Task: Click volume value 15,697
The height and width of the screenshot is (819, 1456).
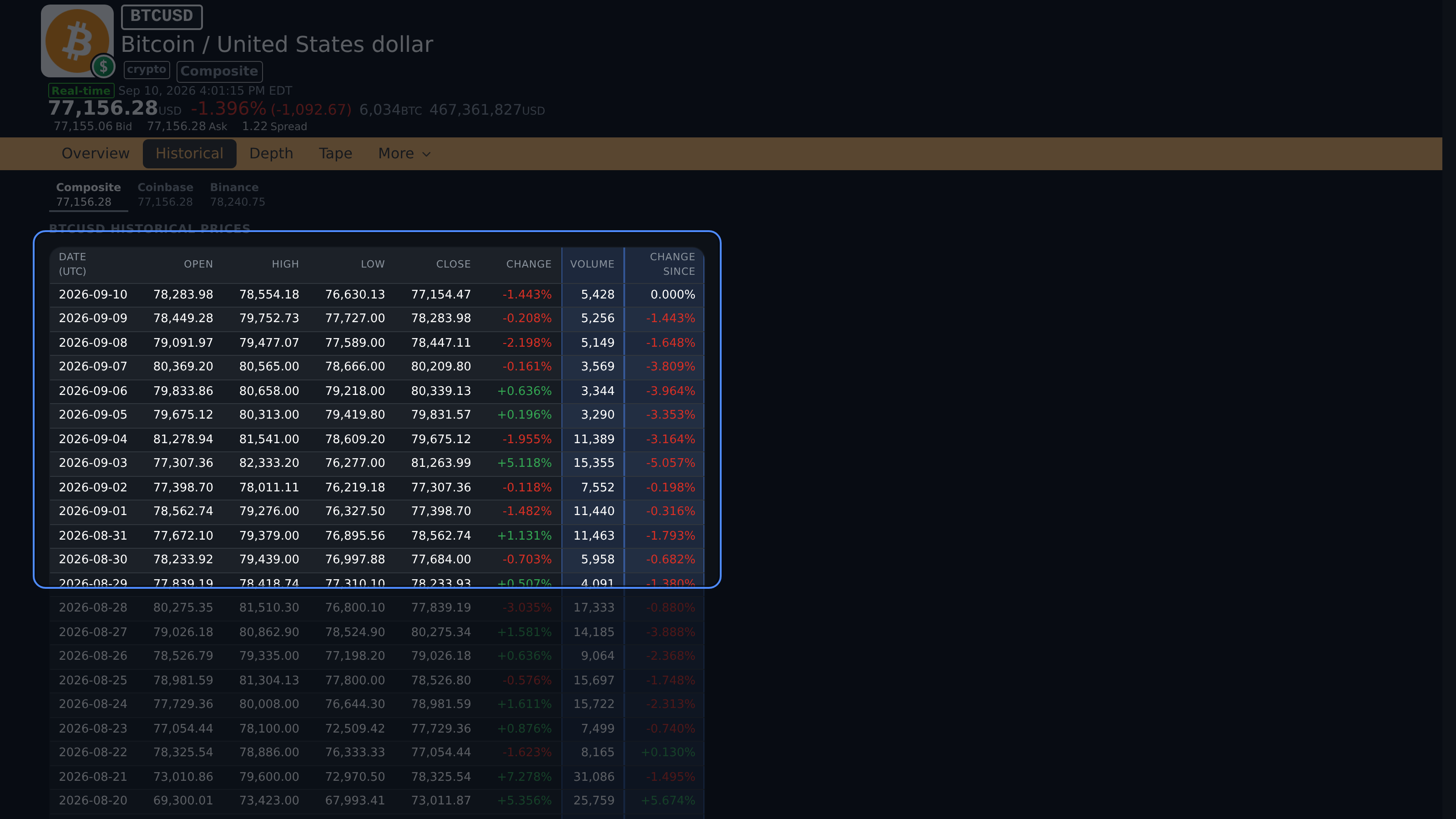Action: (593, 680)
